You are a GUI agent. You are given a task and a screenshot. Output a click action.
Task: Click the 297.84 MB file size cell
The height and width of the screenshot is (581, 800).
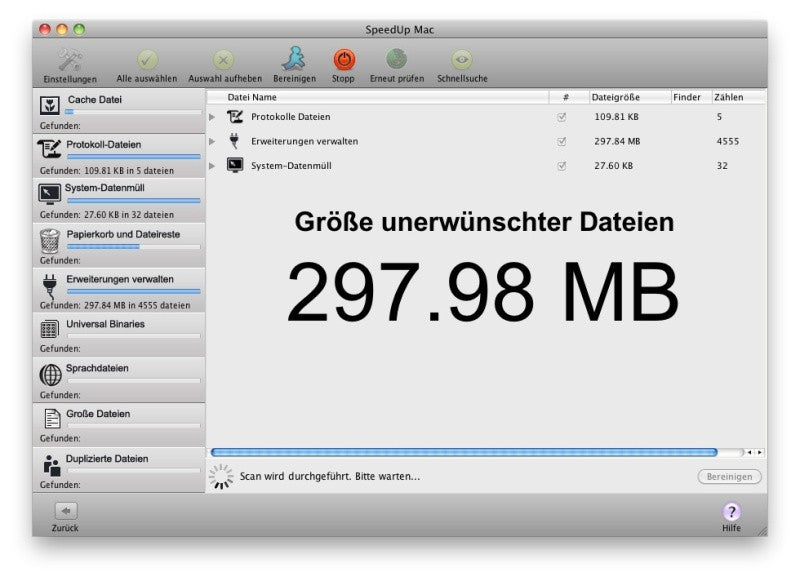pos(617,141)
